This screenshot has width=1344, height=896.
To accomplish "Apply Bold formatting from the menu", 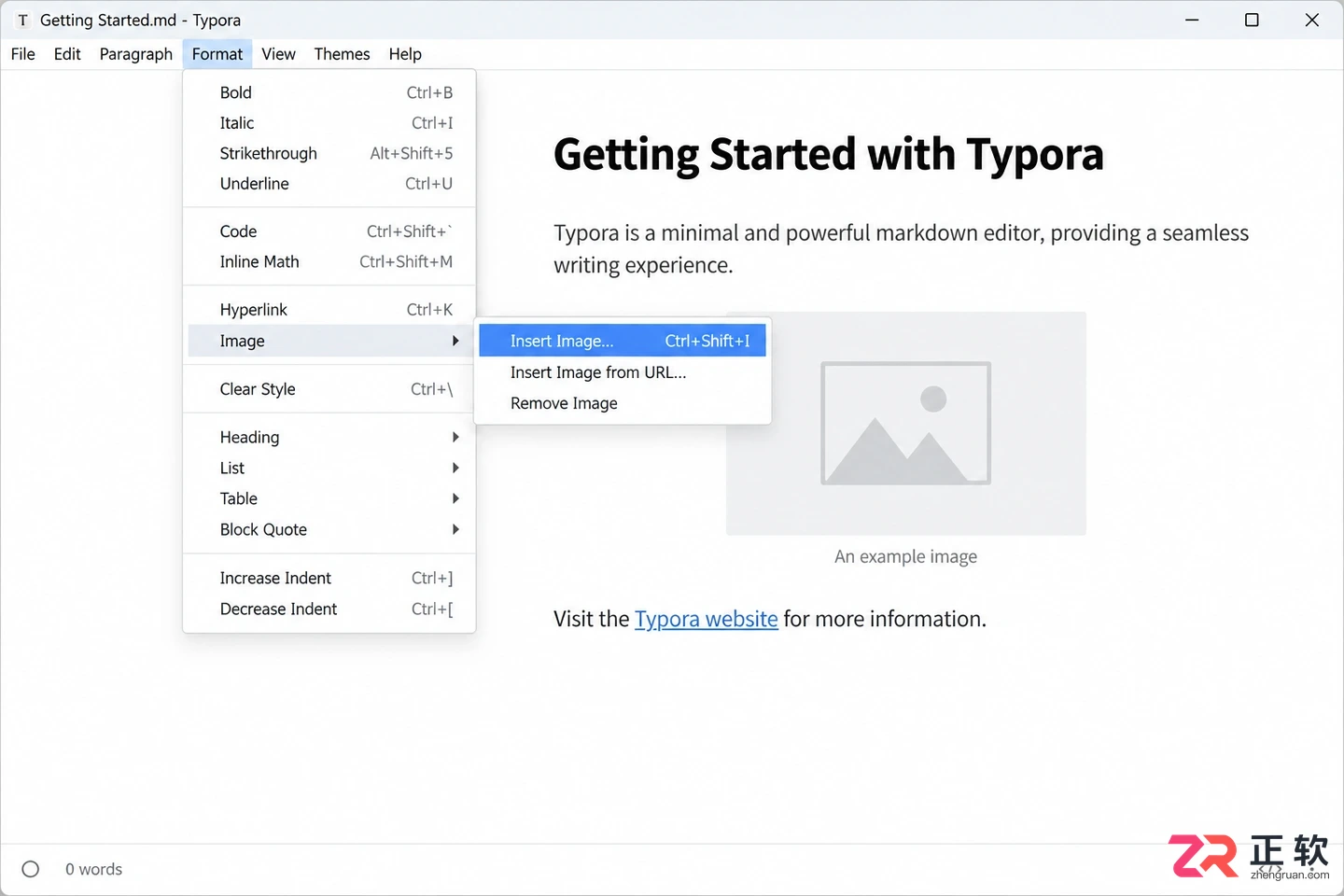I will point(329,92).
